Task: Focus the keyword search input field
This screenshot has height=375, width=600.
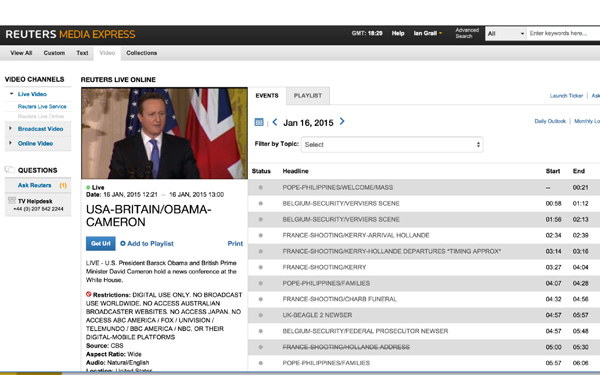Action: point(563,34)
